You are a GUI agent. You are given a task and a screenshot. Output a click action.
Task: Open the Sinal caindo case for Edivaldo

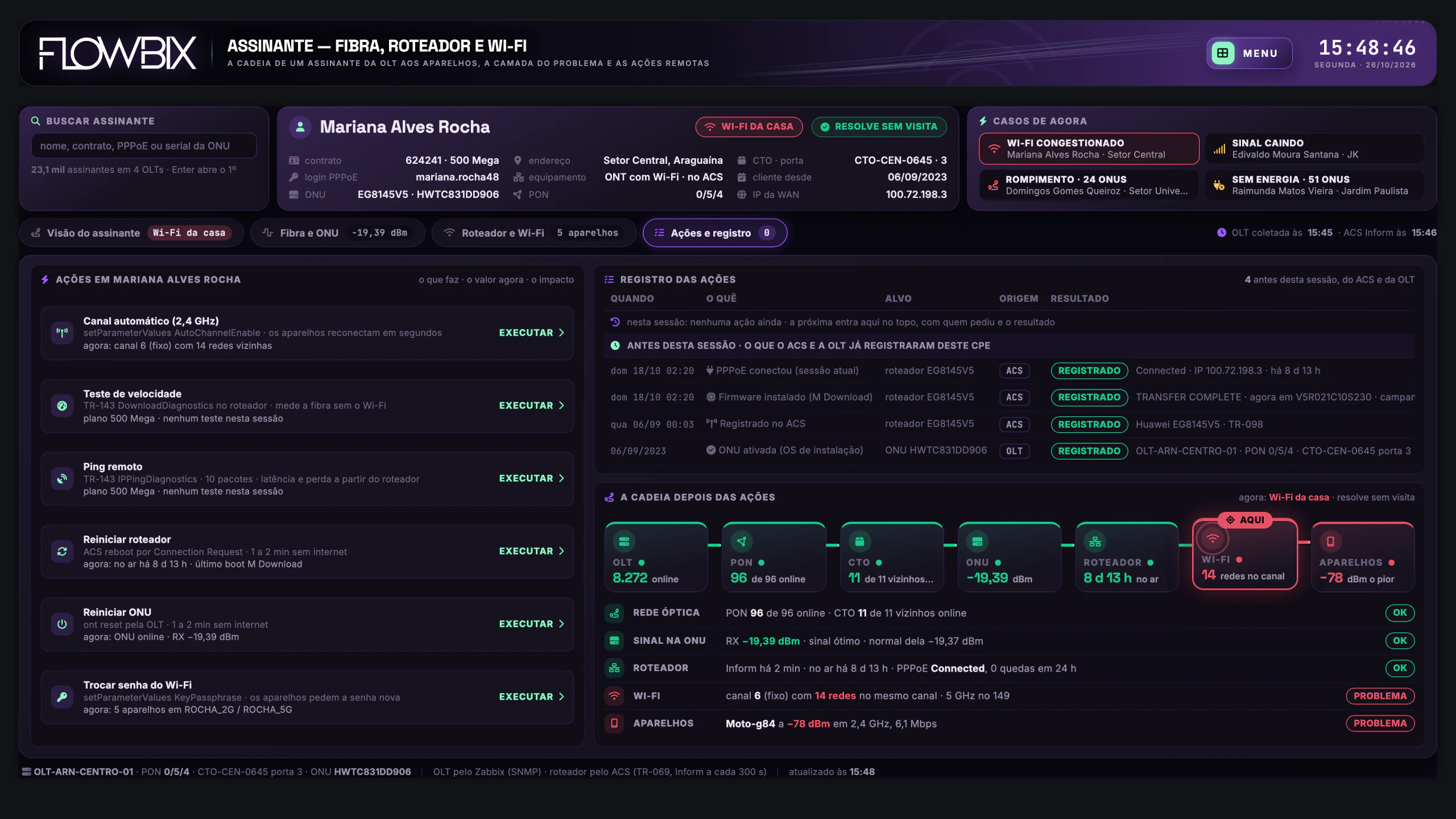coord(1314,148)
